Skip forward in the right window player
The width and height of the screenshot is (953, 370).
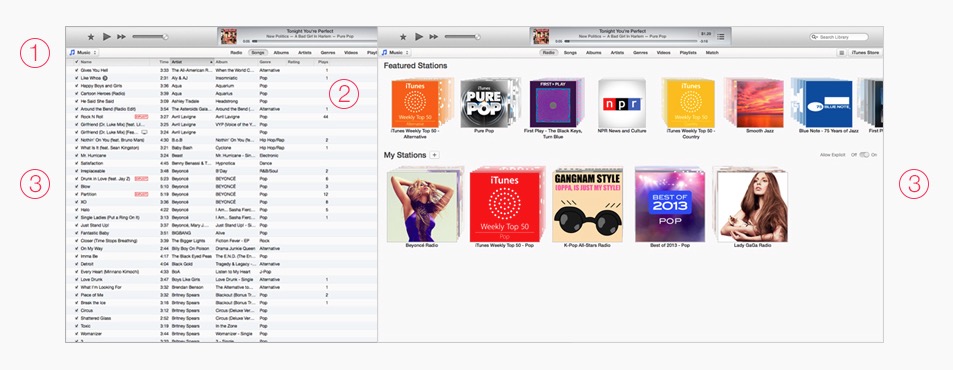pyautogui.click(x=433, y=37)
